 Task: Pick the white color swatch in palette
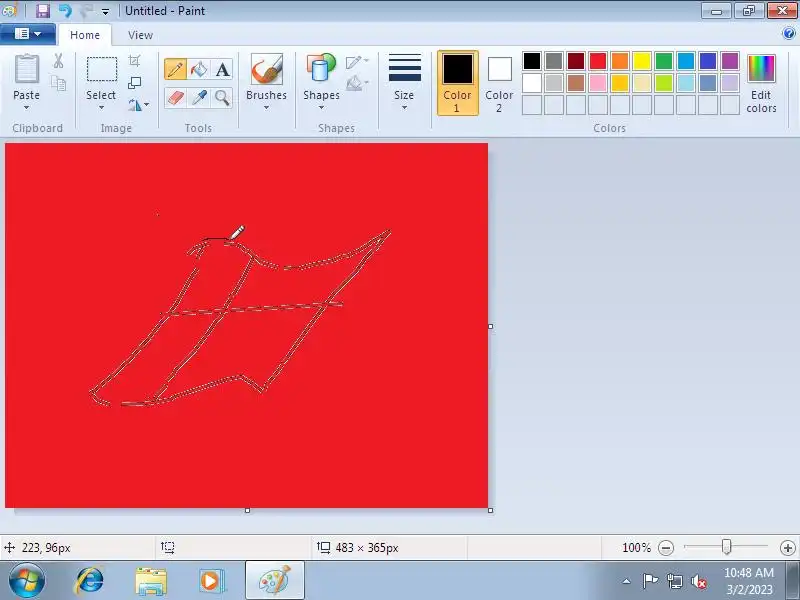532,83
